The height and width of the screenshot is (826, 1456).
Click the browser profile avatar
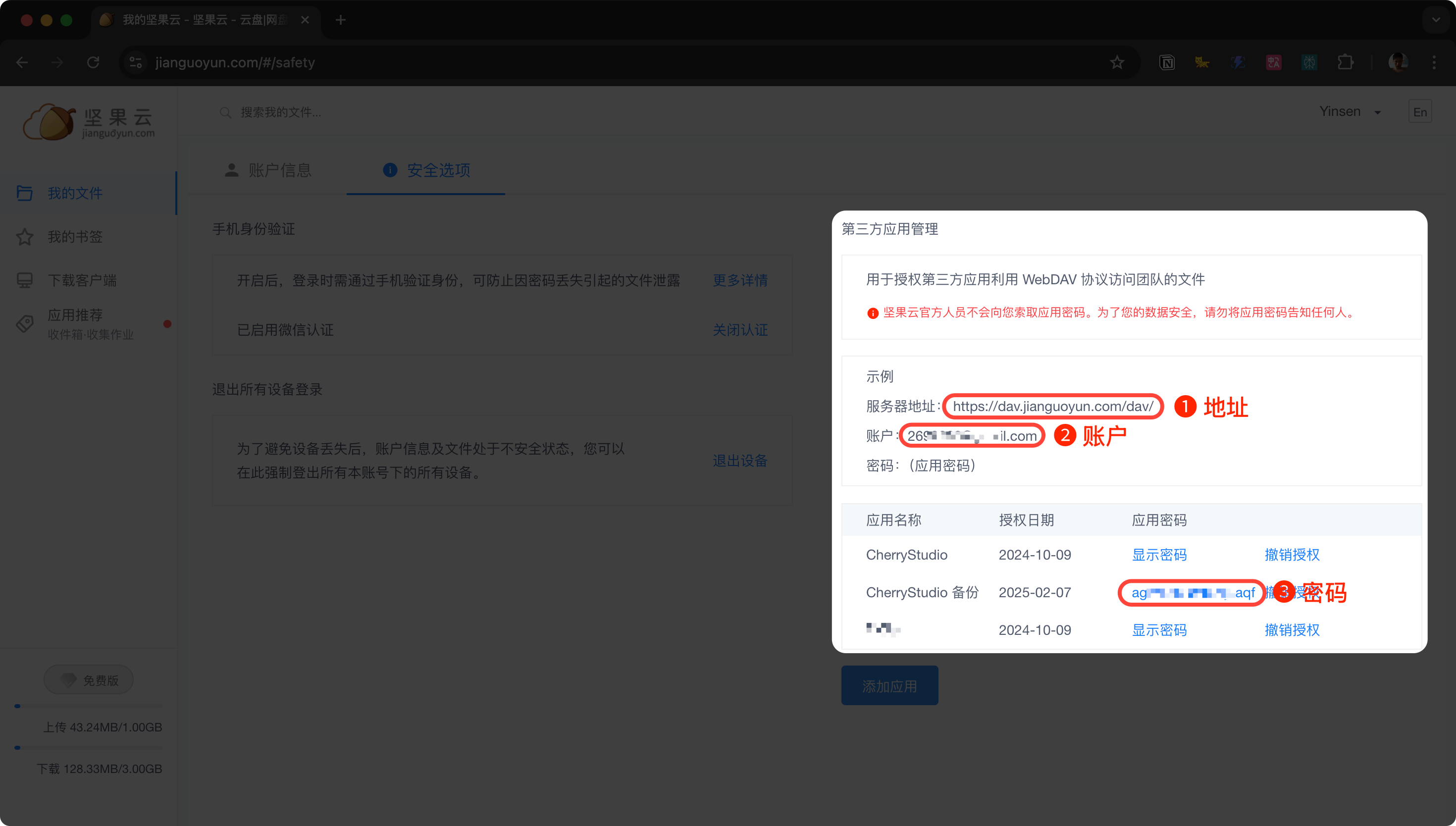tap(1398, 62)
